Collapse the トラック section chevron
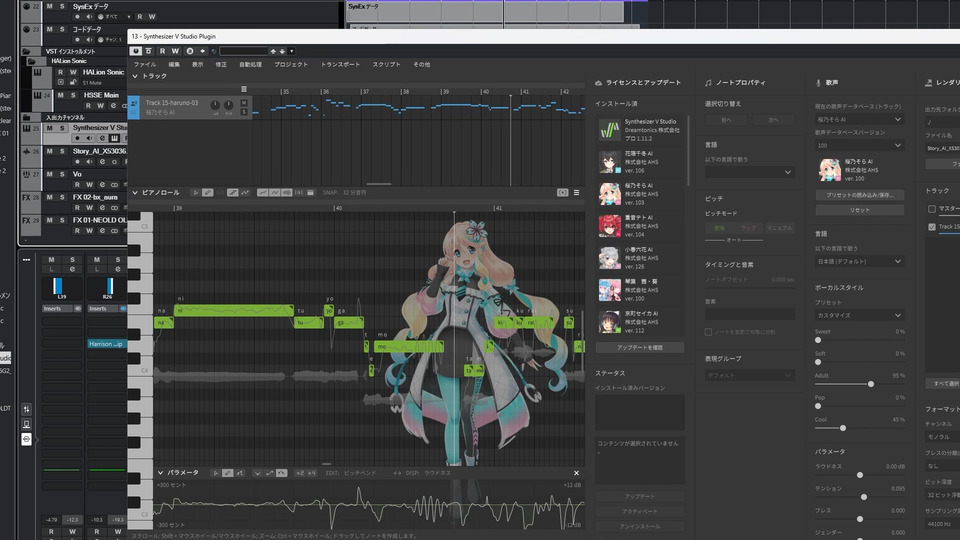960x540 pixels. [135, 77]
